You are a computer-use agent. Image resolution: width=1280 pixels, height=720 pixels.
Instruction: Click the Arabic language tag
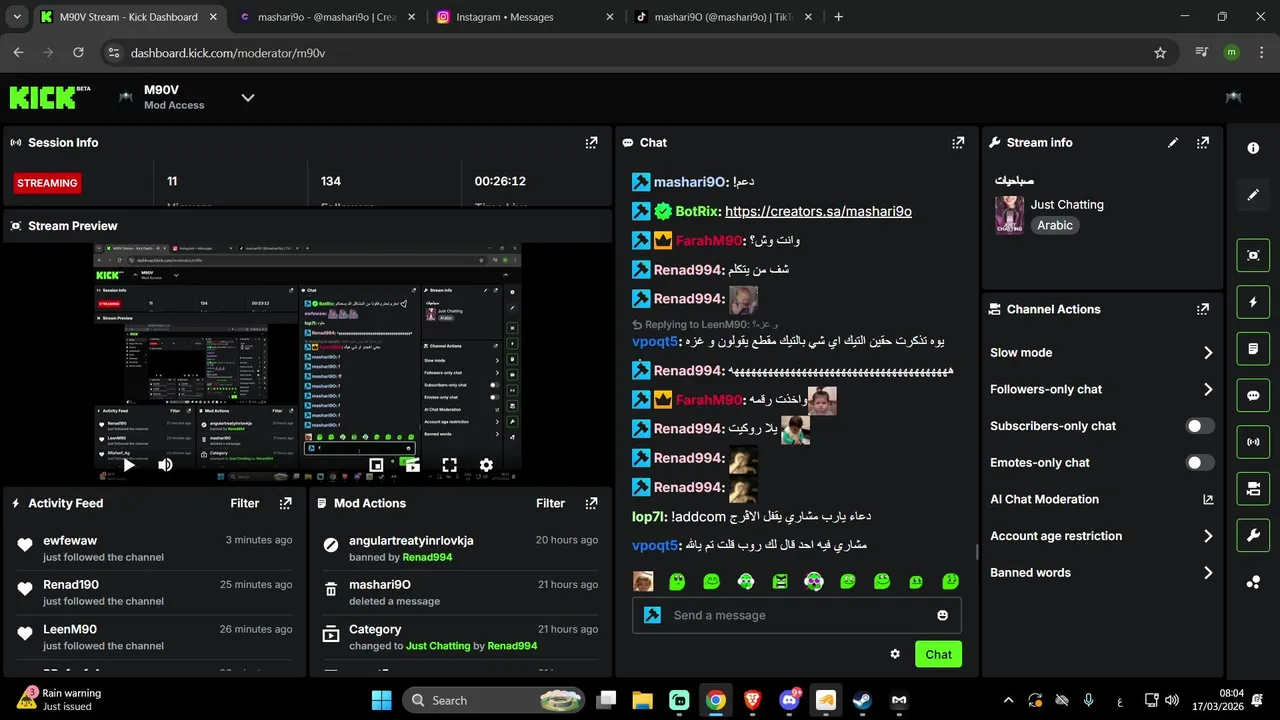[x=1055, y=225]
